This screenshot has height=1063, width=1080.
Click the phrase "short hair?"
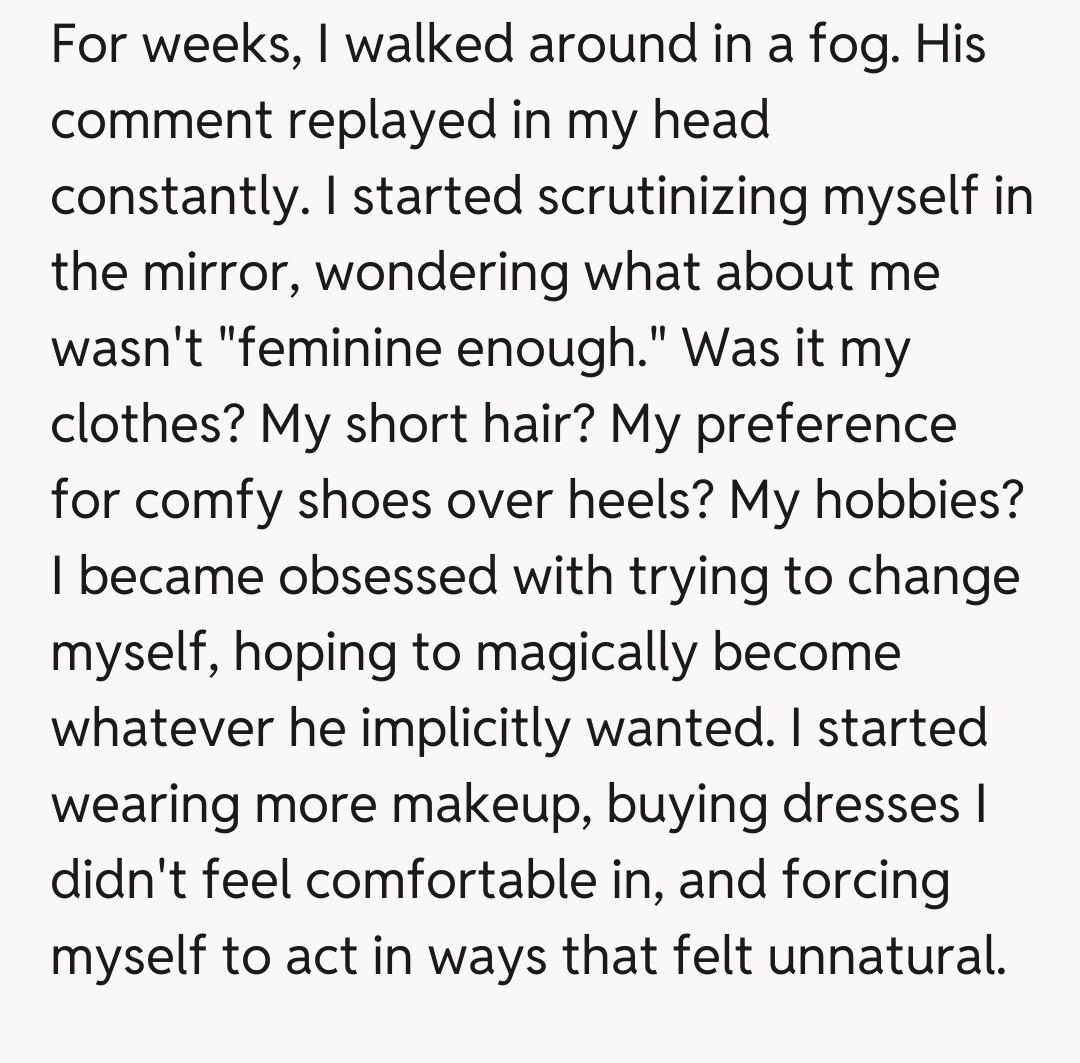point(465,426)
